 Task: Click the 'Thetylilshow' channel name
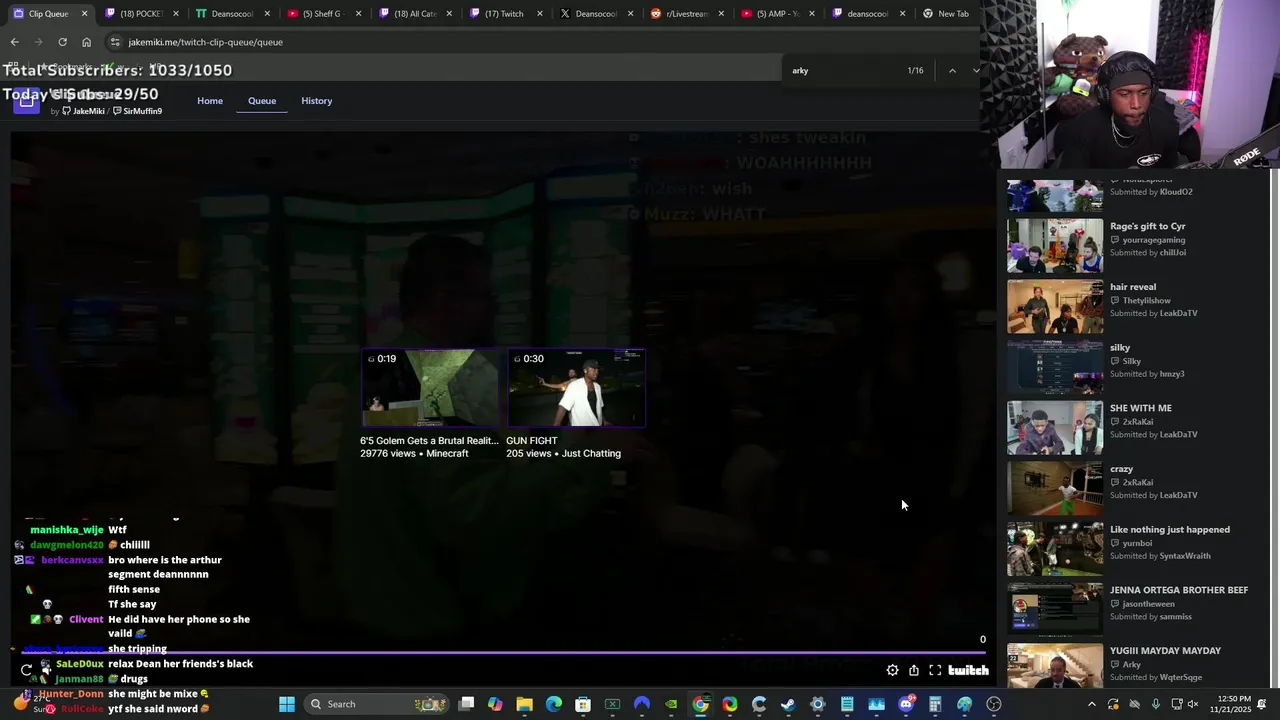[1146, 300]
